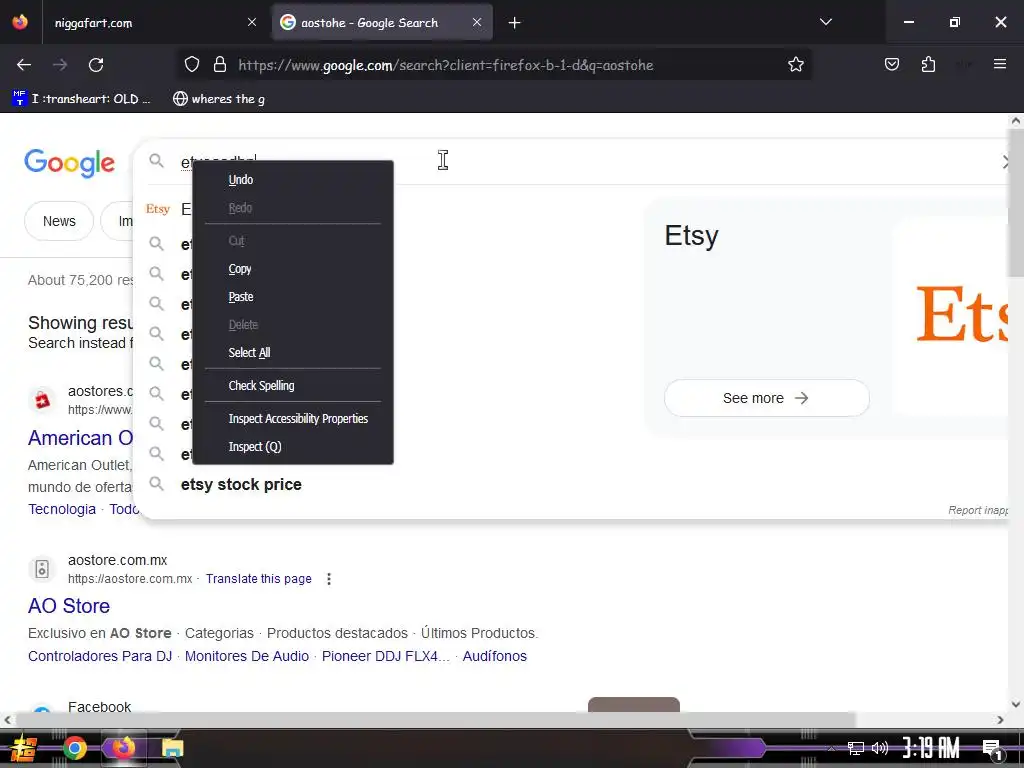Open the network tray icon
This screenshot has width=1024, height=768.
(x=856, y=748)
